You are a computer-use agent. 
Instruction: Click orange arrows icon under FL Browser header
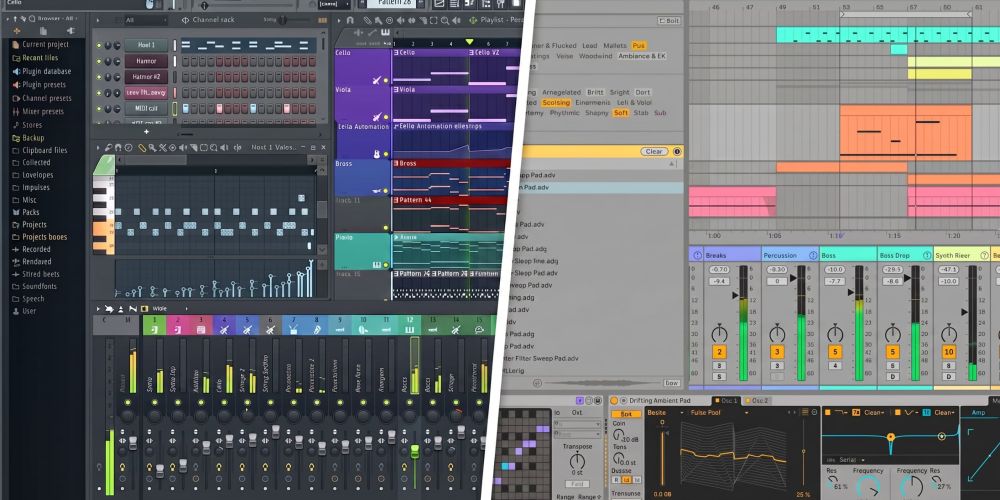click(17, 31)
